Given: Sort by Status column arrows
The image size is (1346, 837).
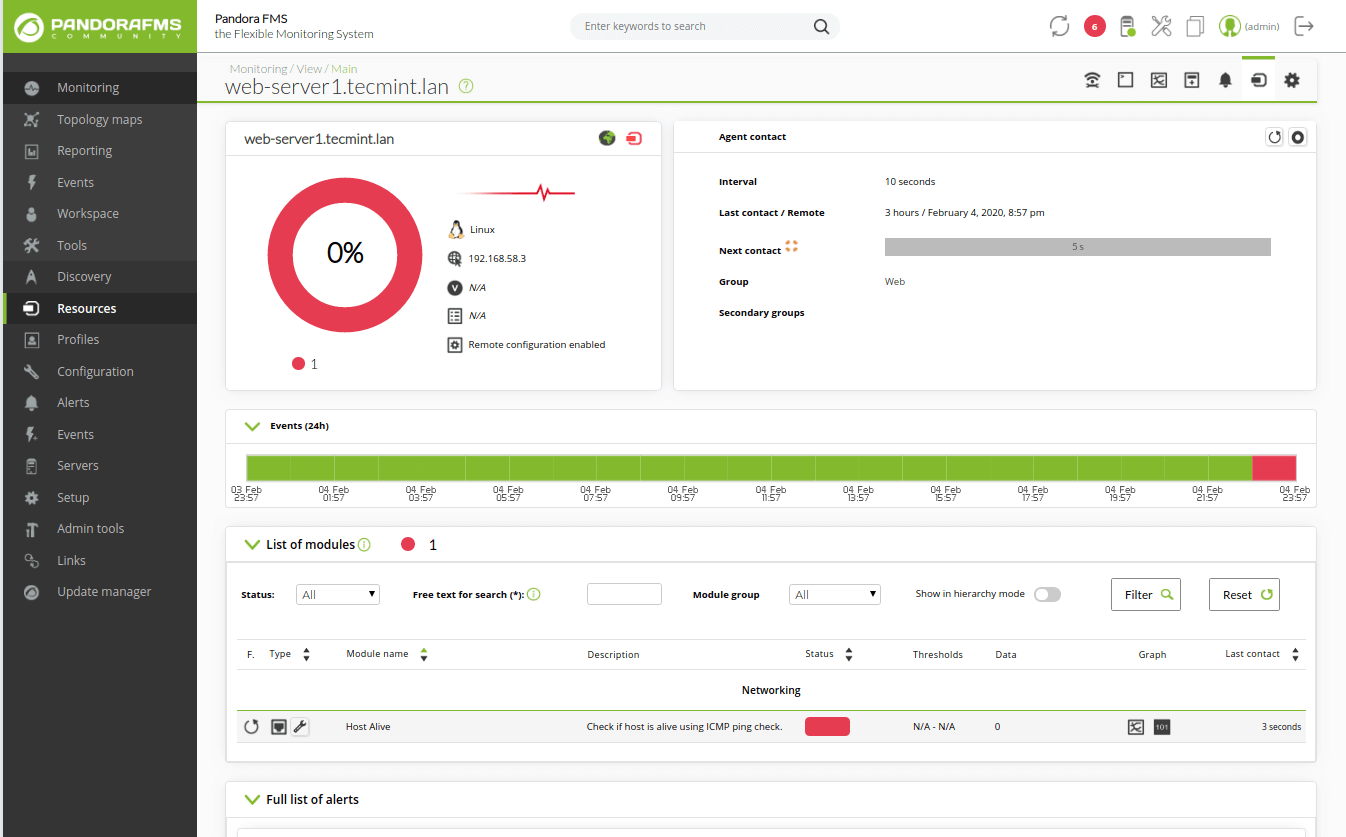Looking at the screenshot, I should [x=849, y=654].
